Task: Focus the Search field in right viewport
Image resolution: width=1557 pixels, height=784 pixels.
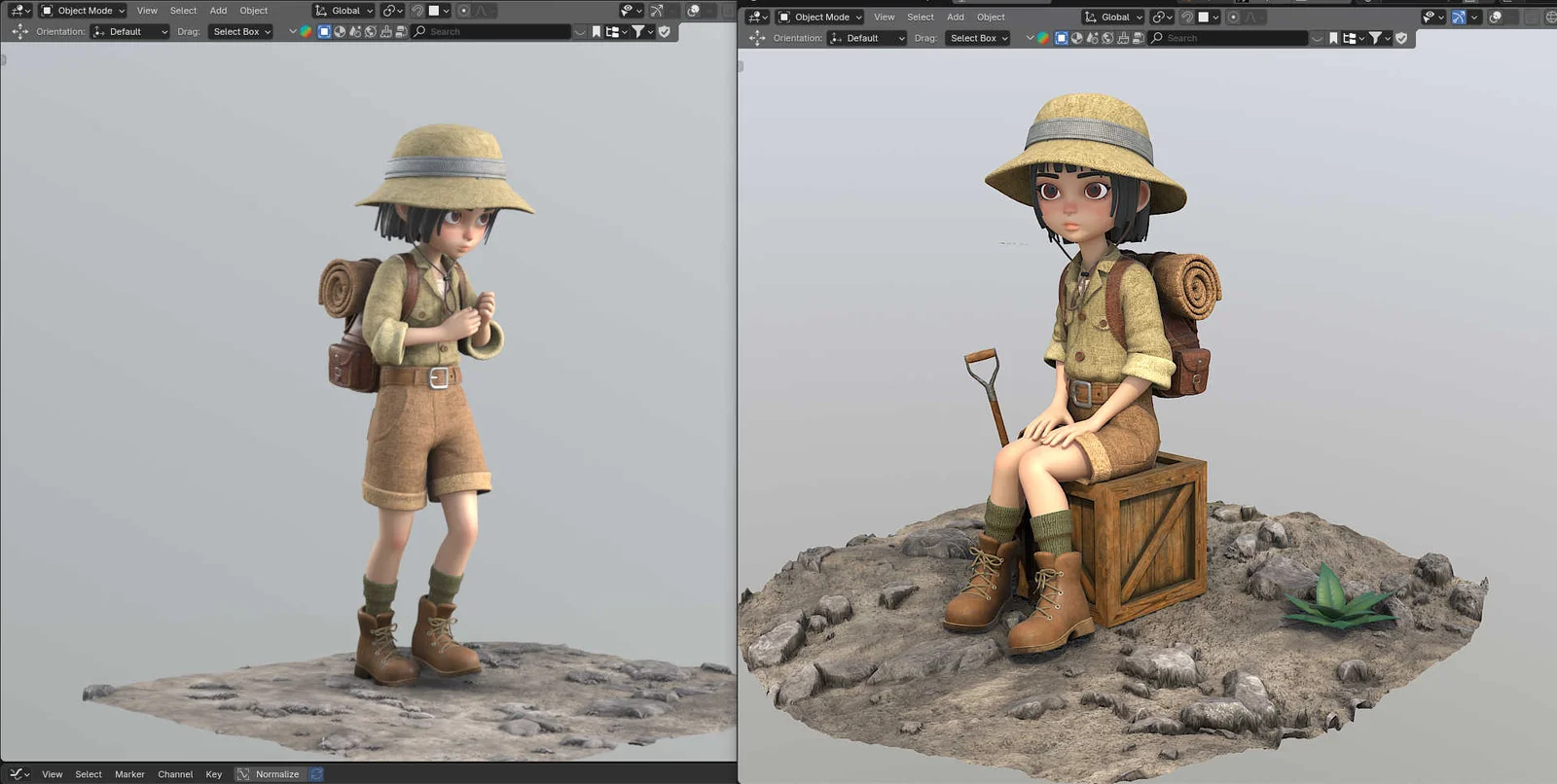Action: [1228, 38]
